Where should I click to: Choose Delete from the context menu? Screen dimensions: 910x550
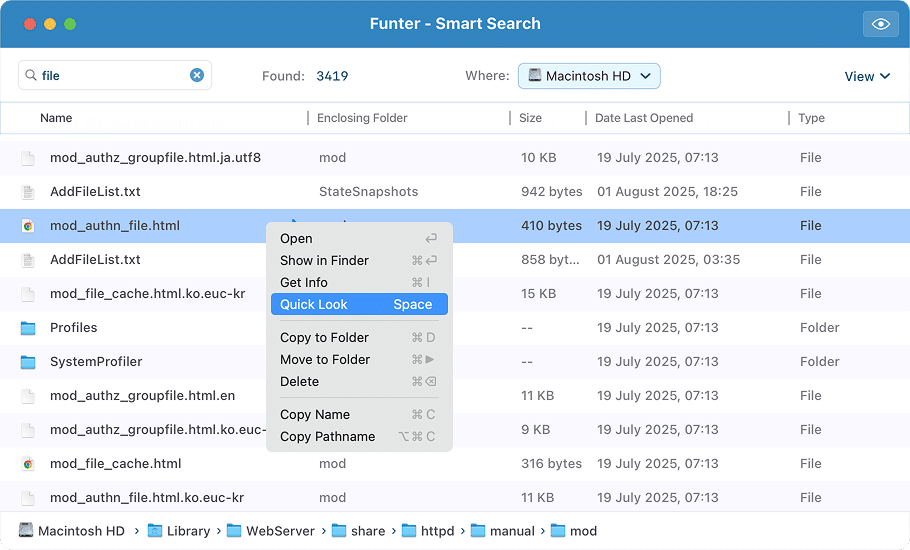point(359,382)
